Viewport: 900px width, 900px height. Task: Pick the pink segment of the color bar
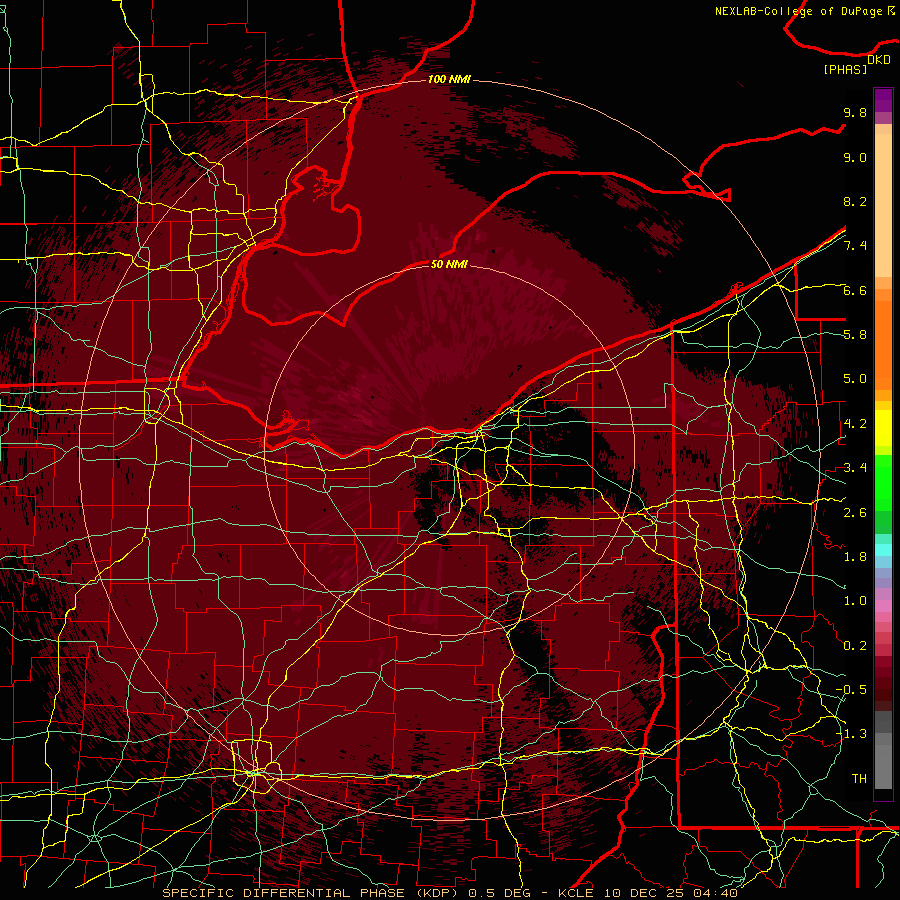pyautogui.click(x=883, y=606)
